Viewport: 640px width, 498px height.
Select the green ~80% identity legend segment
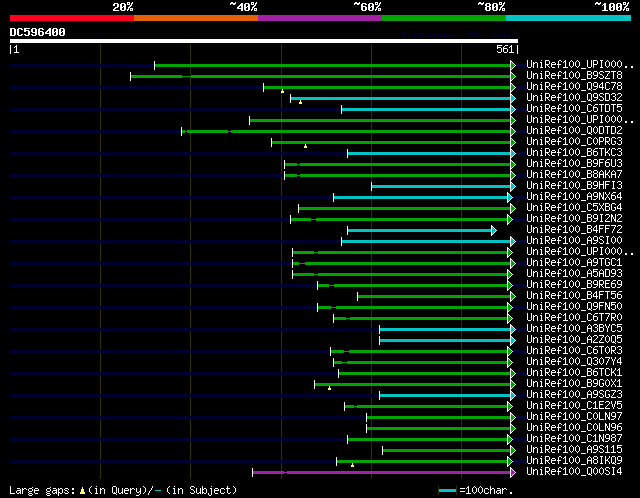[x=444, y=18]
